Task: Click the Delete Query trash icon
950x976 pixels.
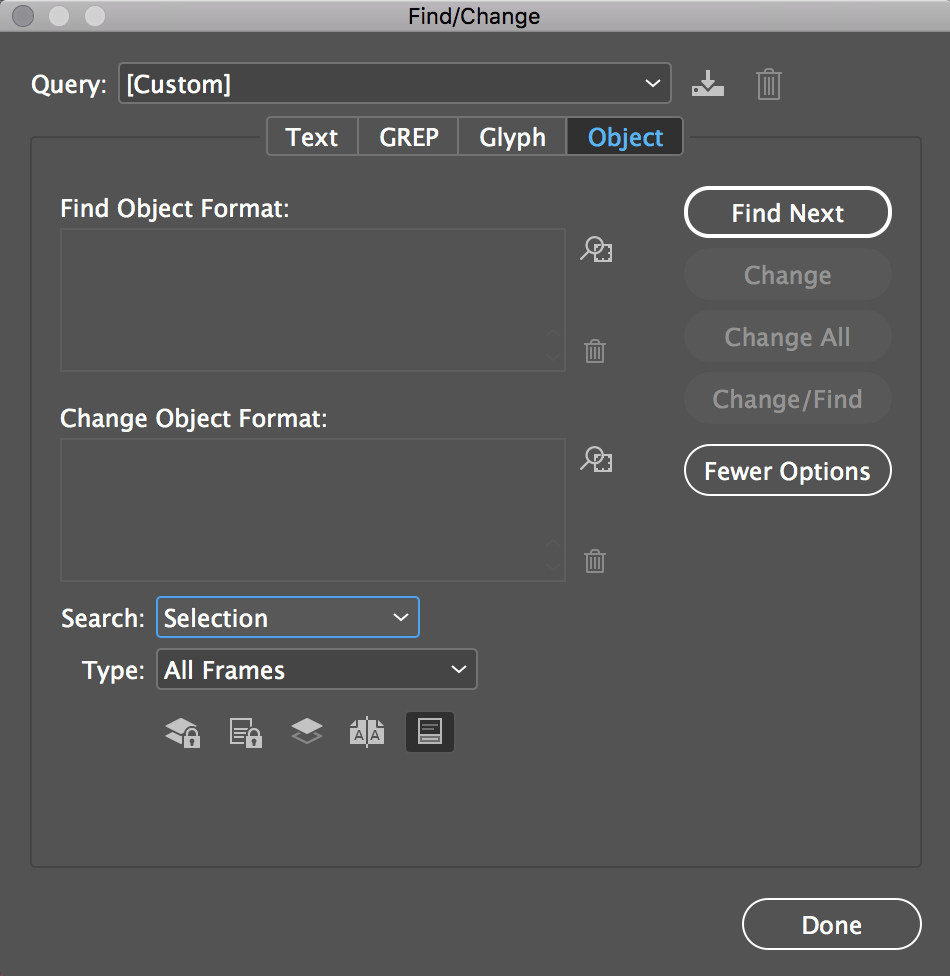Action: pos(769,84)
